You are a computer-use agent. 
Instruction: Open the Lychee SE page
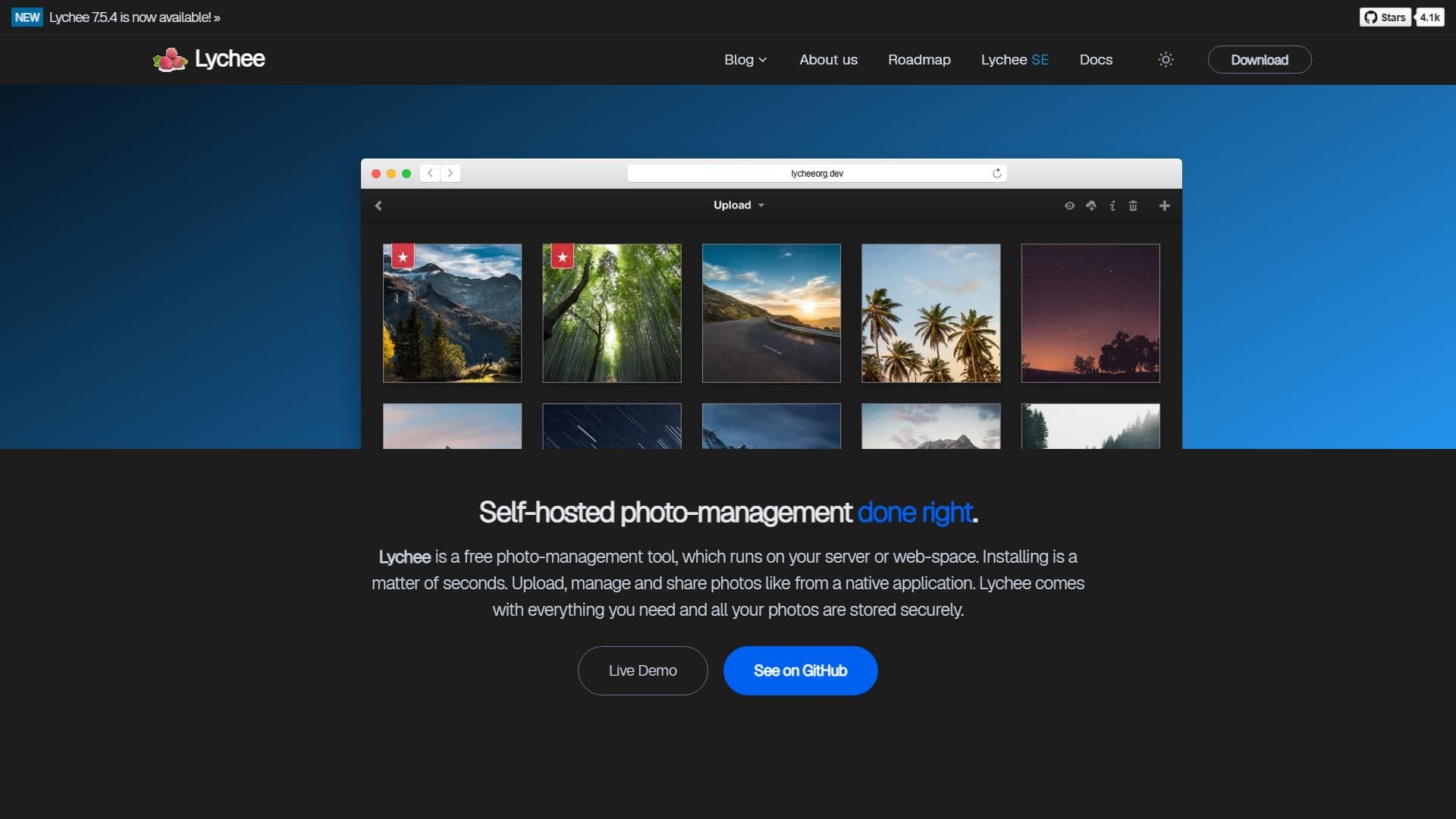pyautogui.click(x=1015, y=59)
